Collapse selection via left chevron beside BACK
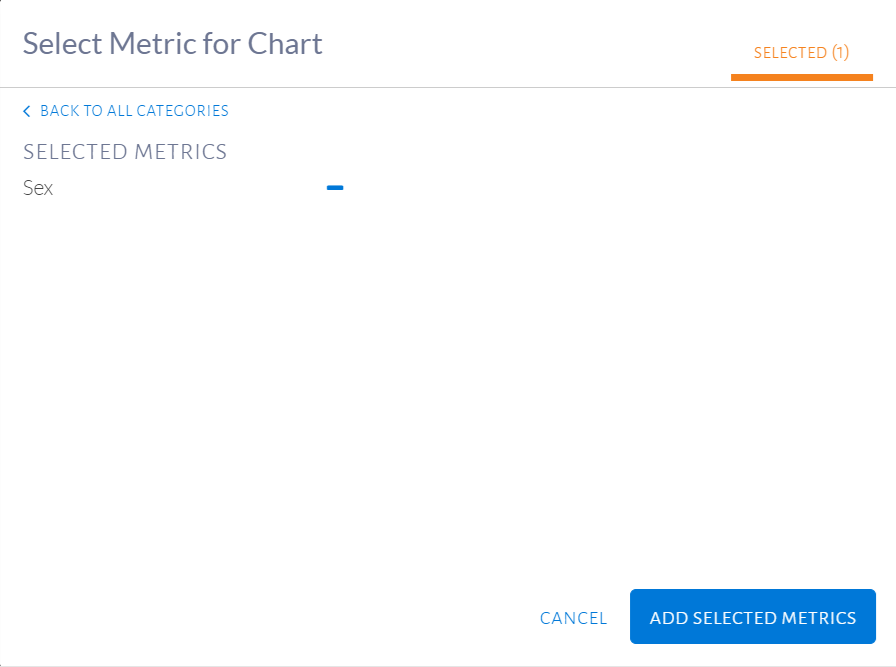 pos(27,111)
